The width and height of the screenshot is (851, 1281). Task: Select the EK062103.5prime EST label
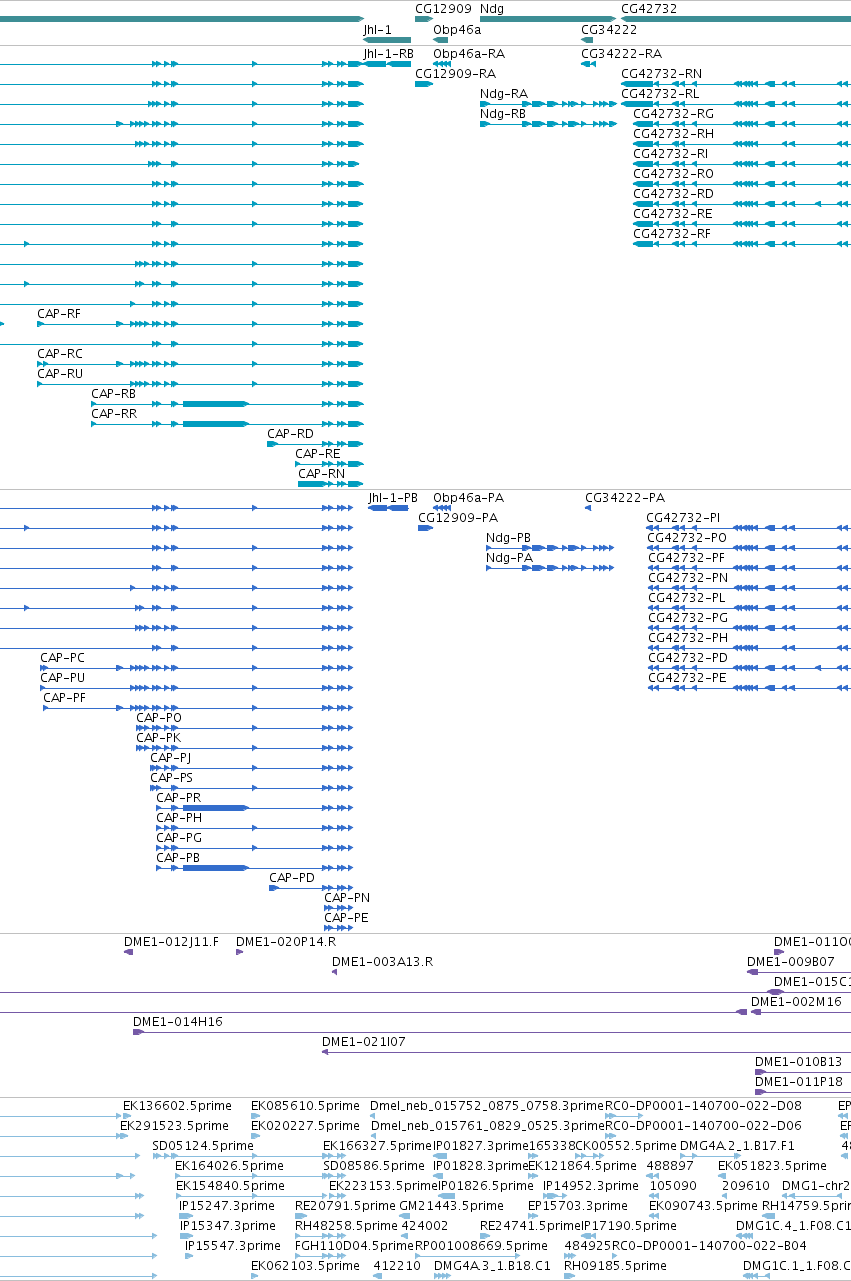click(x=305, y=1266)
